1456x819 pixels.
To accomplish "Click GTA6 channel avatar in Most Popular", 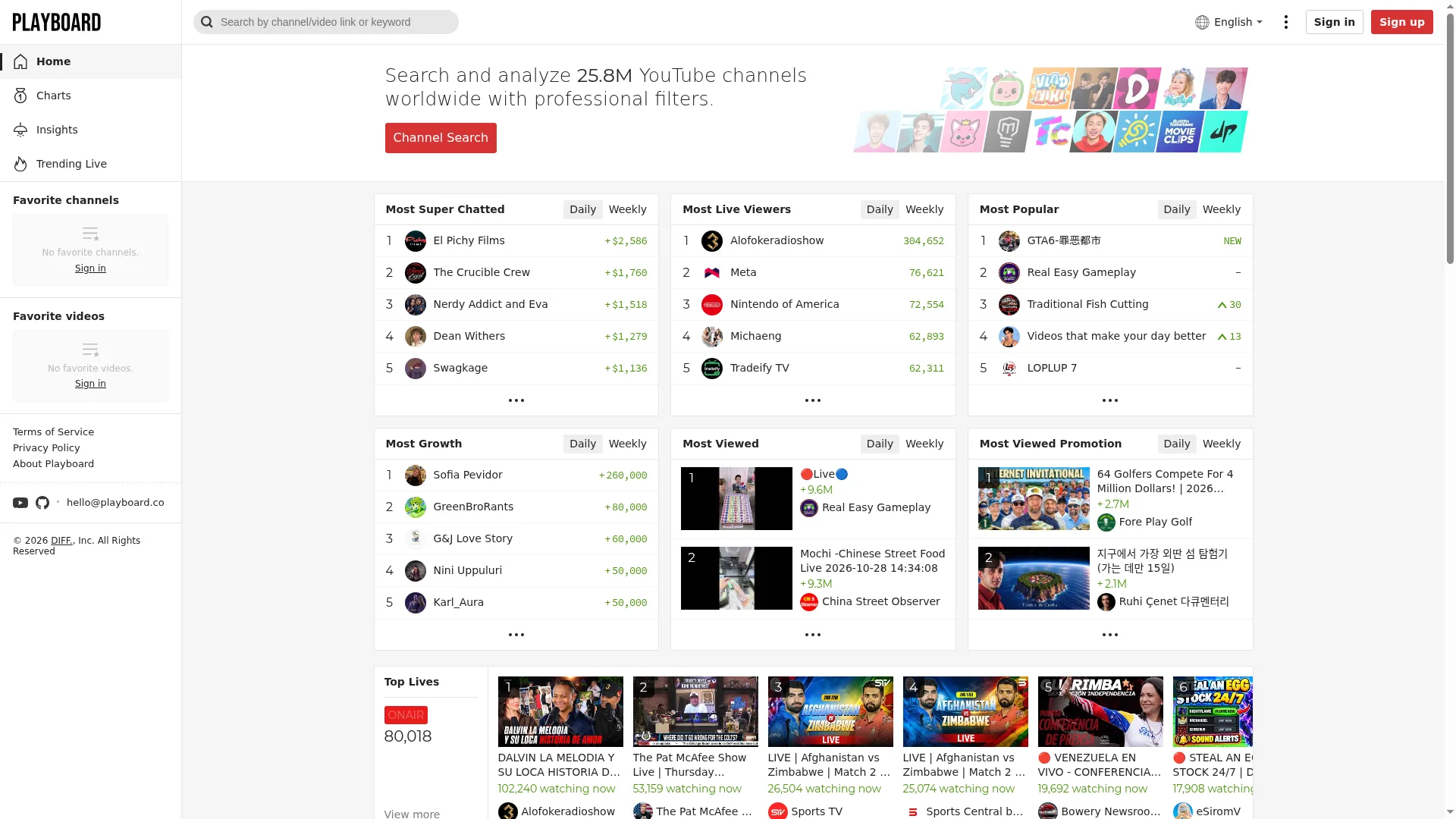I will 1009,241.
